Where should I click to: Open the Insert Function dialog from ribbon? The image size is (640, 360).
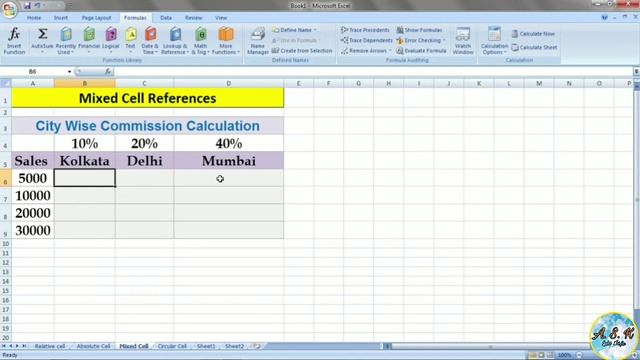click(x=14, y=40)
